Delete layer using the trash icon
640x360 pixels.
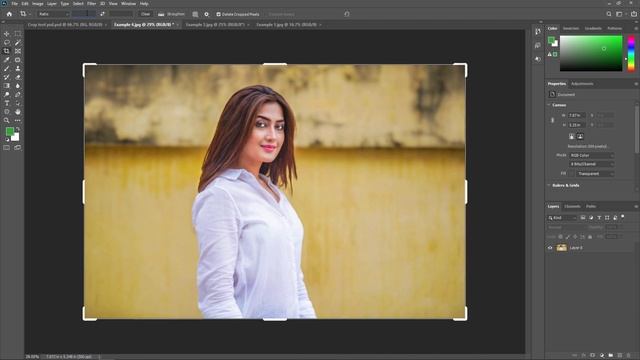(629, 356)
